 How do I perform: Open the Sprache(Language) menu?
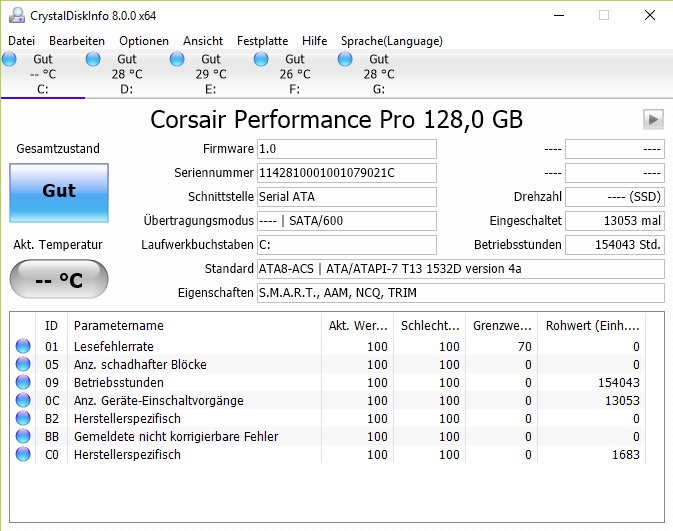click(x=391, y=41)
